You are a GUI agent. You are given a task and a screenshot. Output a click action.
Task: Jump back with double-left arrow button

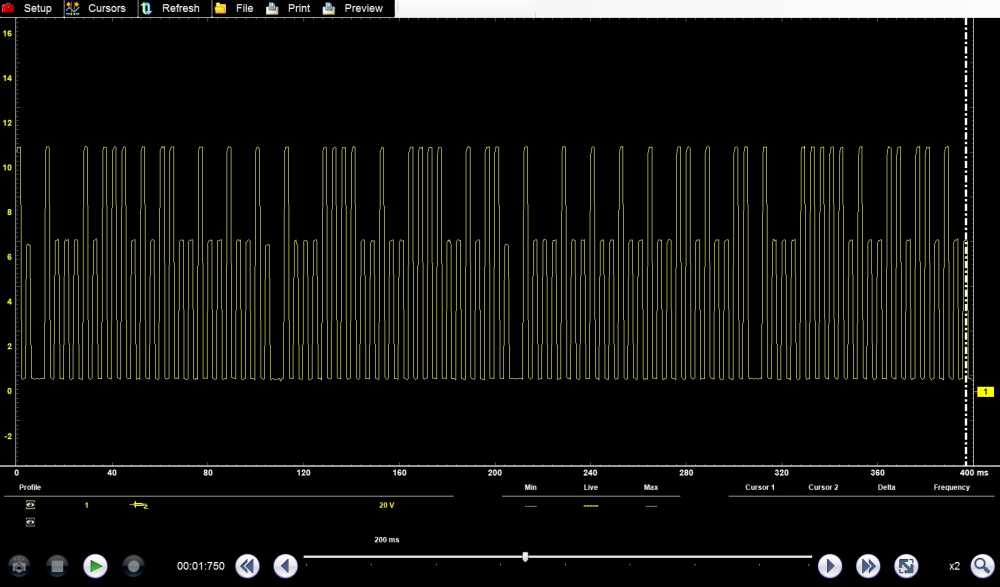[247, 566]
